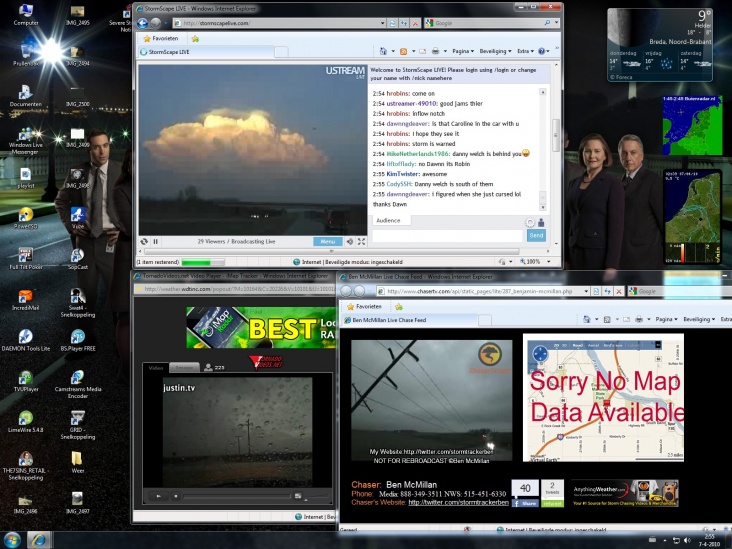The image size is (732, 549).
Task: Open Favorieten in StormScape LIVE window
Action: pos(161,38)
